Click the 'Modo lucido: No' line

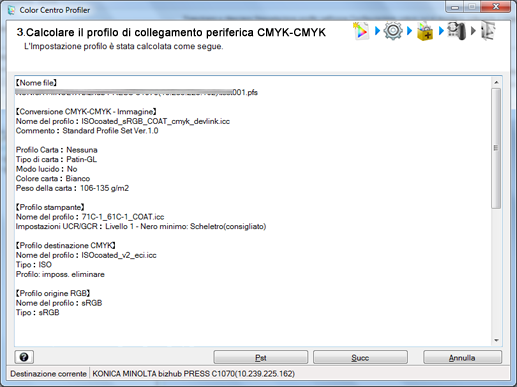click(46, 169)
